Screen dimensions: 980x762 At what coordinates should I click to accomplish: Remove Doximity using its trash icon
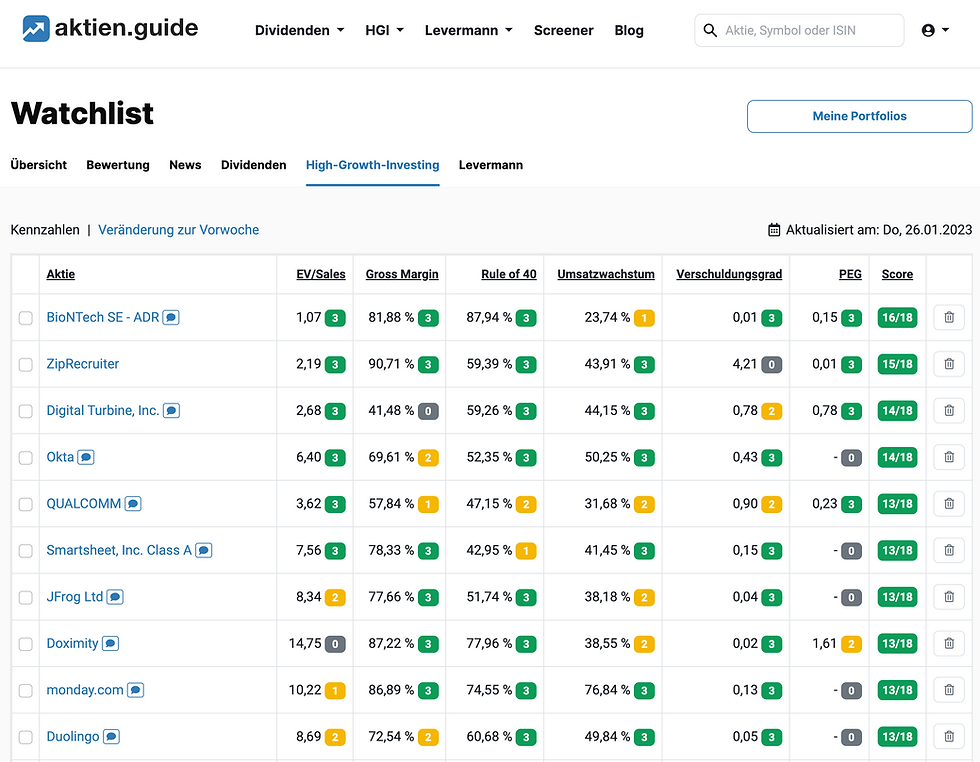point(949,644)
